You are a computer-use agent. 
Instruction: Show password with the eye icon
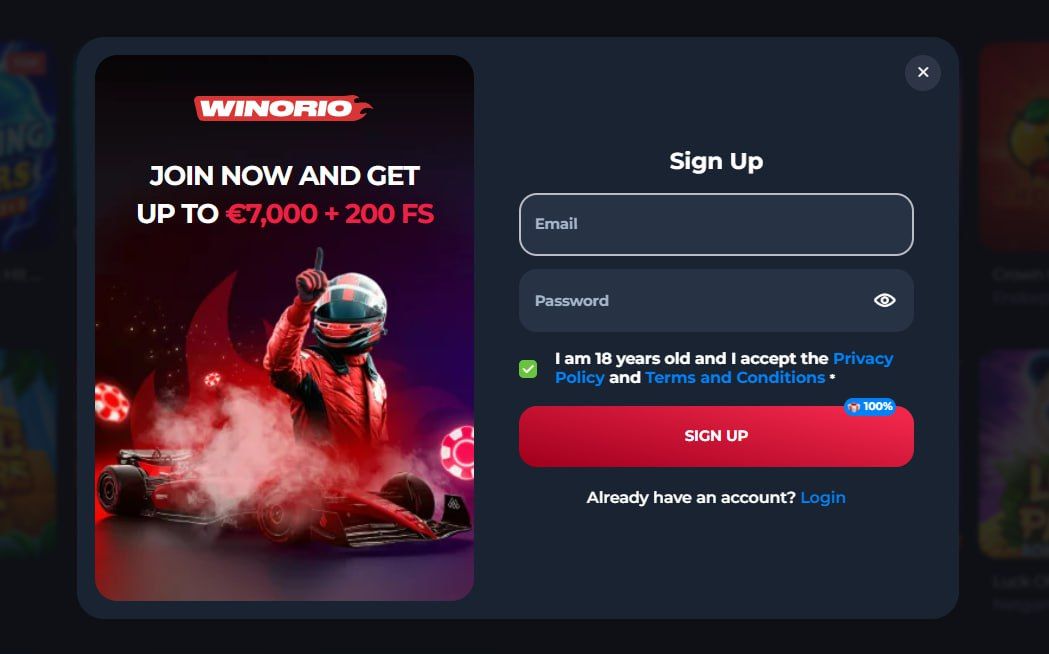pos(884,300)
